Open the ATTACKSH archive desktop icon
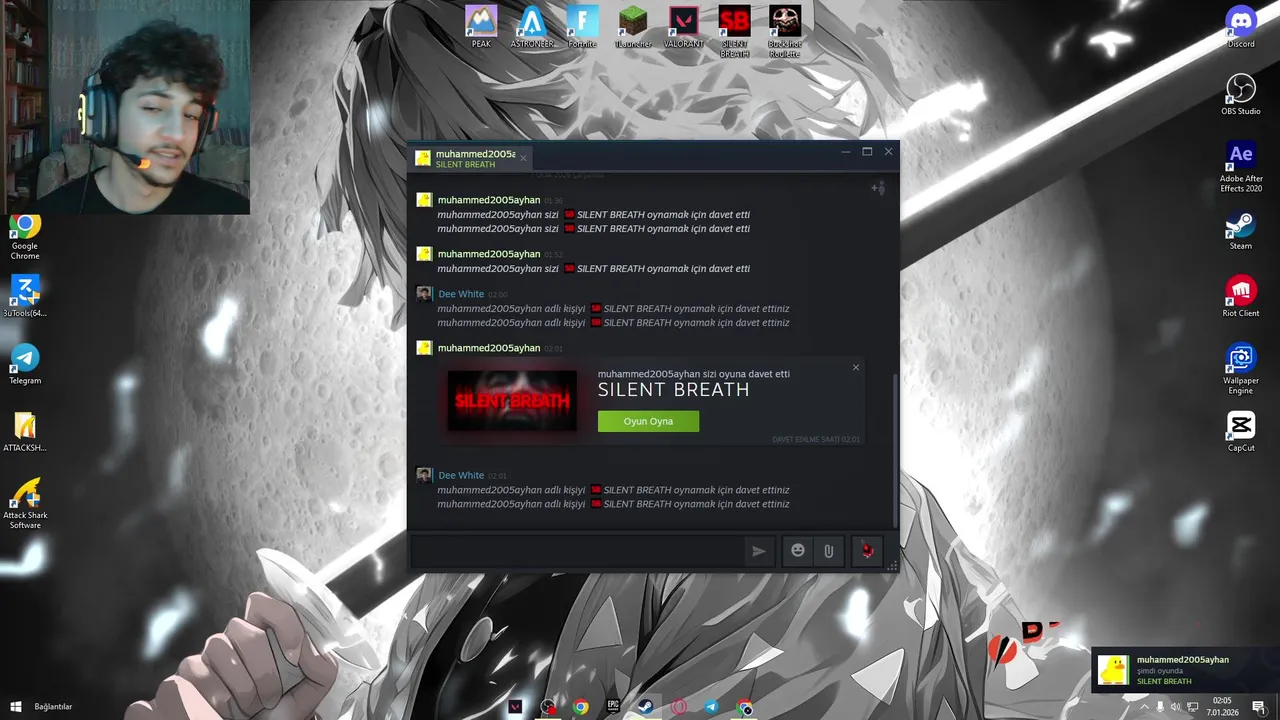Screen dimensions: 1280x720 click(x=25, y=431)
